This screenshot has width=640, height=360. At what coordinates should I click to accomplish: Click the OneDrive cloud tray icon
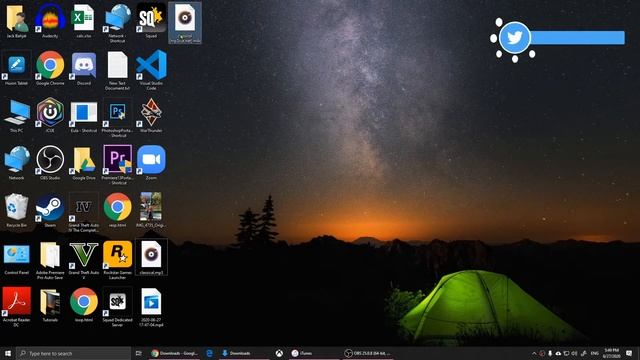[558, 353]
